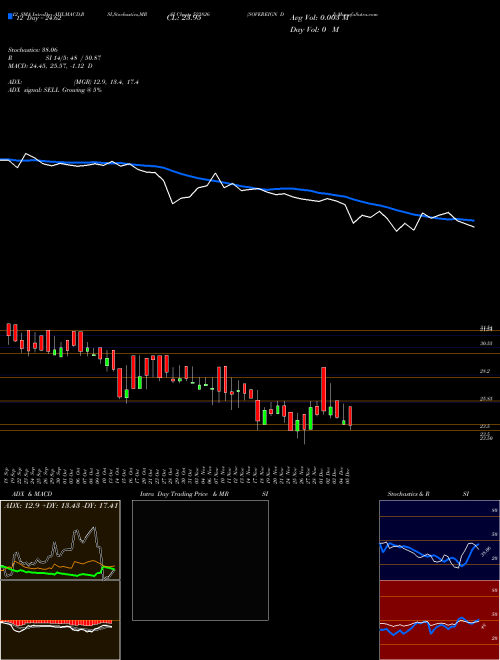Click the "MACD: 24.45, 25.57, -1.12" line
Image resolution: width=500 pixels, height=660 pixels.
click(47, 66)
